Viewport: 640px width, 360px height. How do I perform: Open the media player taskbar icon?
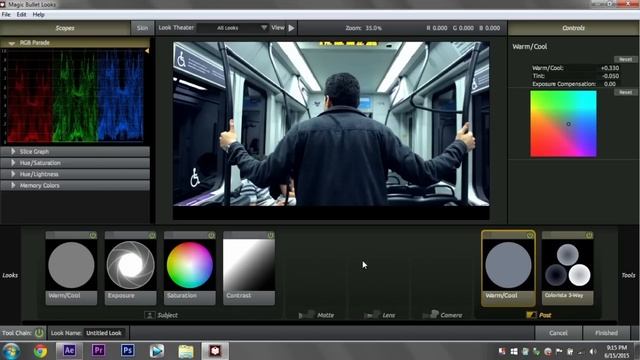157,351
